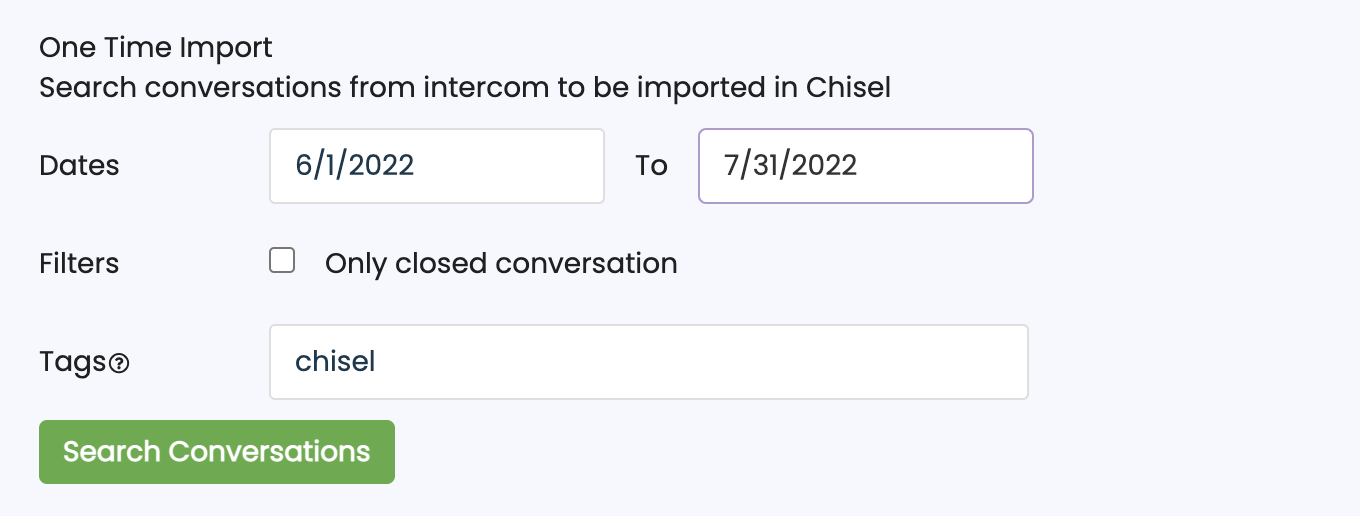Select the Filters label

[79, 264]
